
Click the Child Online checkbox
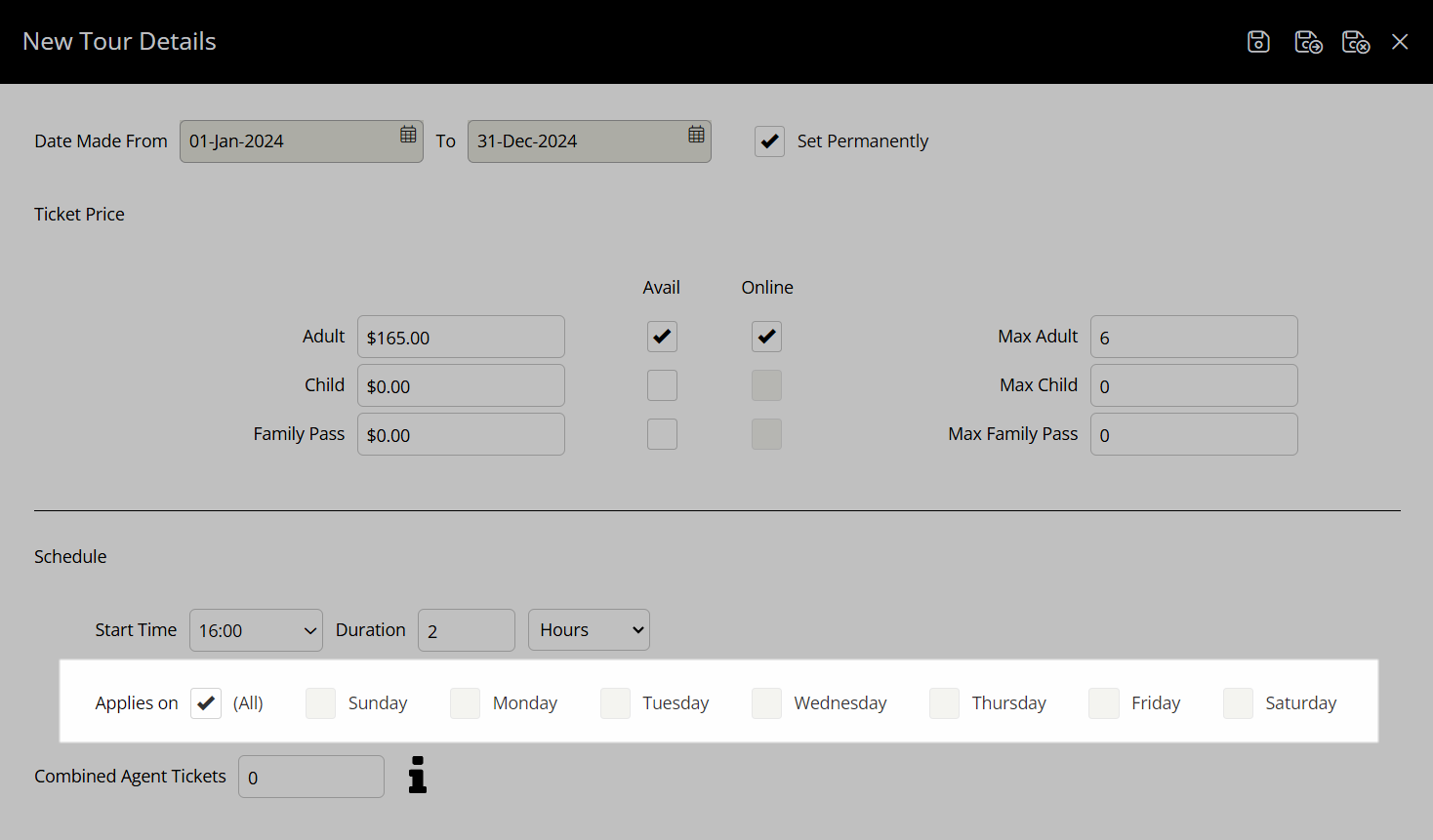[766, 385]
